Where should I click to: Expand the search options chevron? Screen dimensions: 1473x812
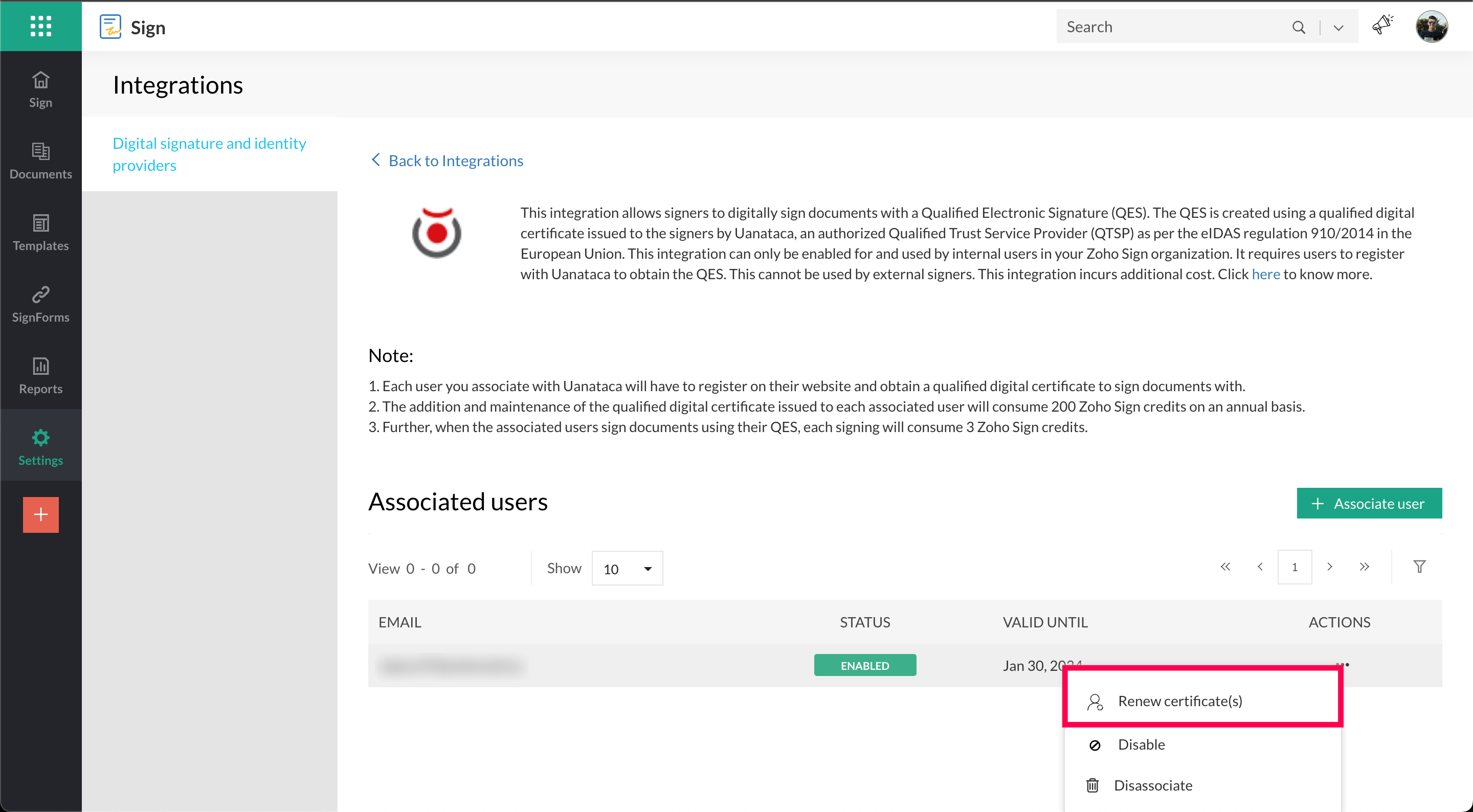[x=1338, y=28]
